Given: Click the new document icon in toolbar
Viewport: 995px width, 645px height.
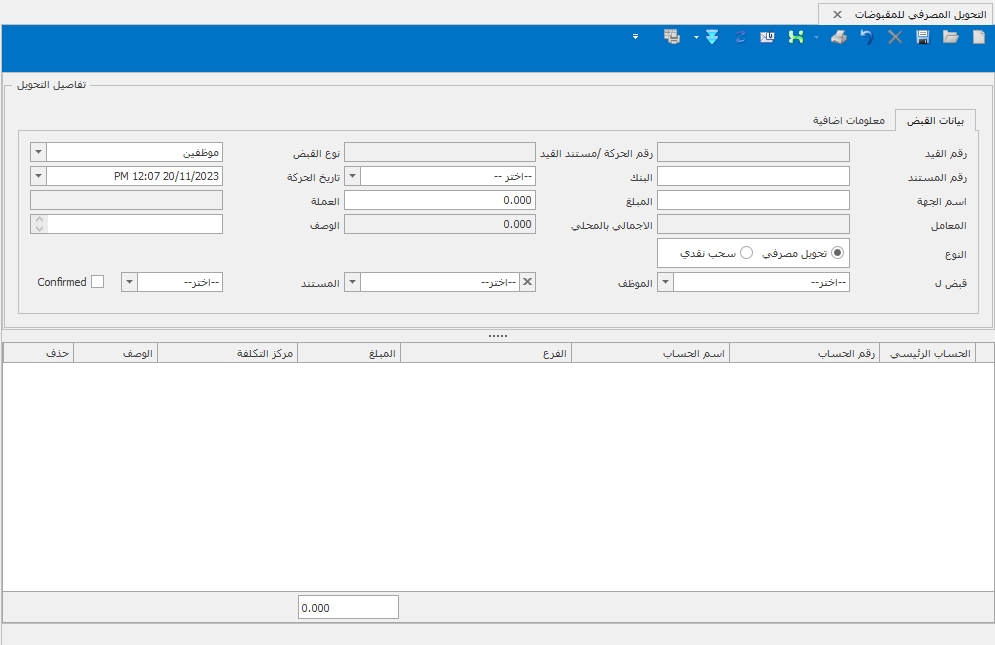Looking at the screenshot, I should tap(978, 37).
